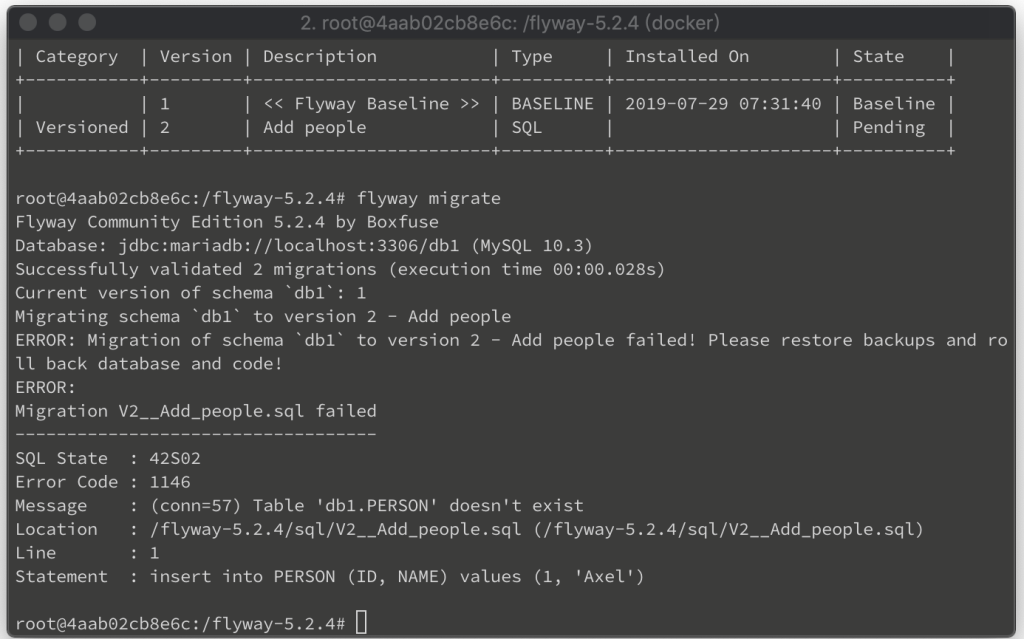The image size is (1024, 639).
Task: Click the blinking cursor block at the prompt
Action: 361,622
